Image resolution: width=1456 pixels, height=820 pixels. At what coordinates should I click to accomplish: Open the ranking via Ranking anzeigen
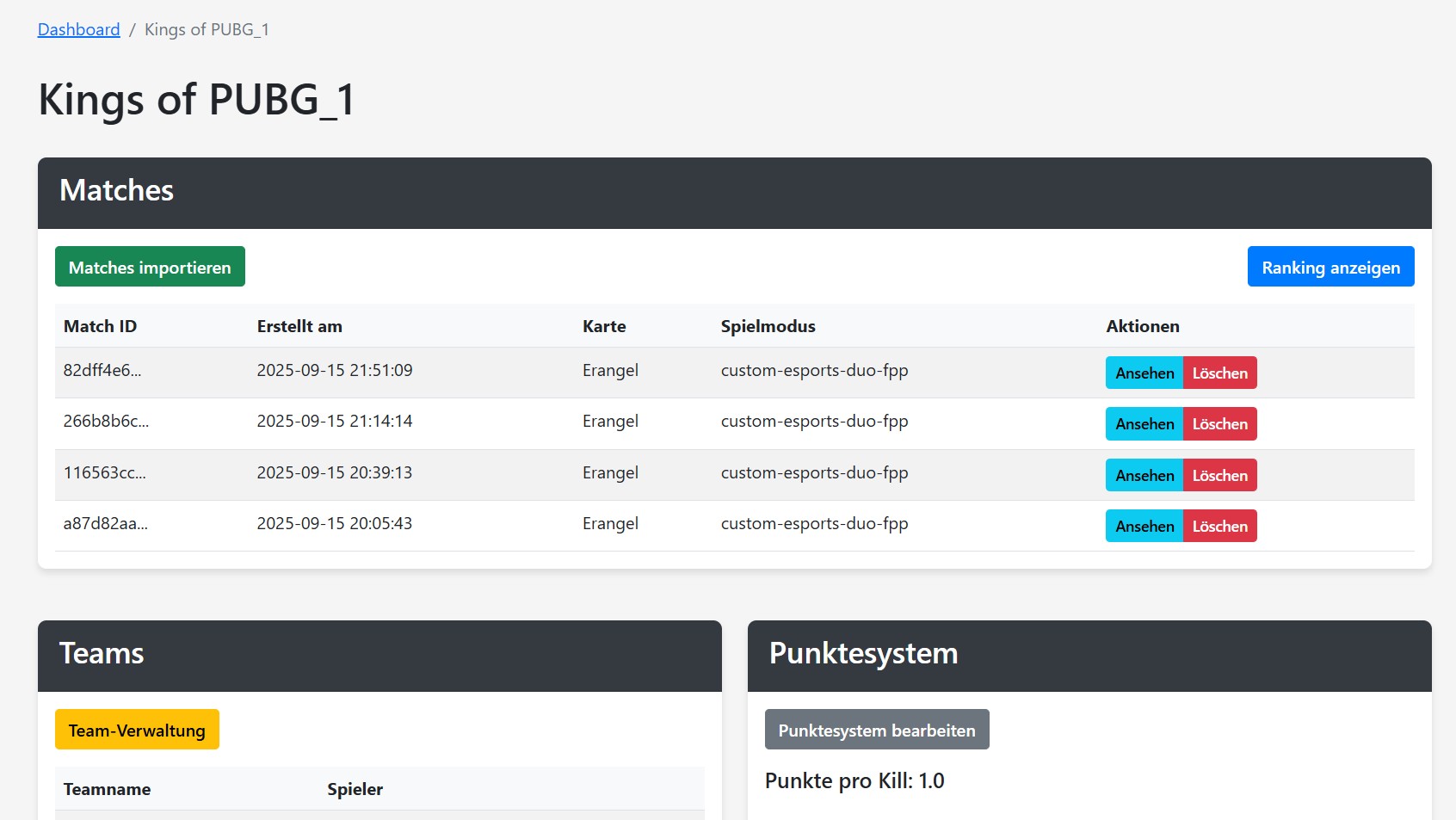pyautogui.click(x=1330, y=267)
